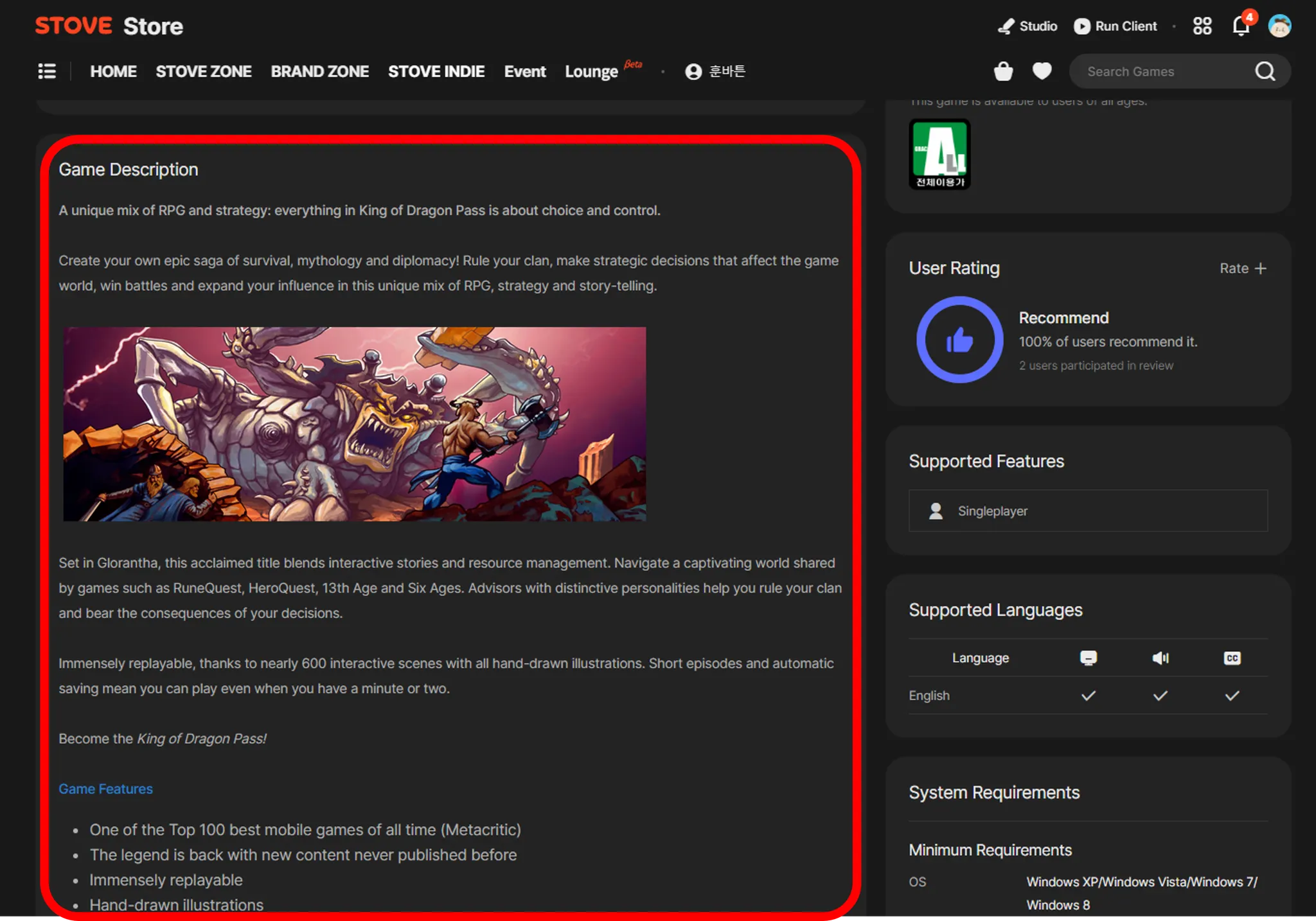Click the search magnifier icon
The height and width of the screenshot is (921, 1316).
1265,71
